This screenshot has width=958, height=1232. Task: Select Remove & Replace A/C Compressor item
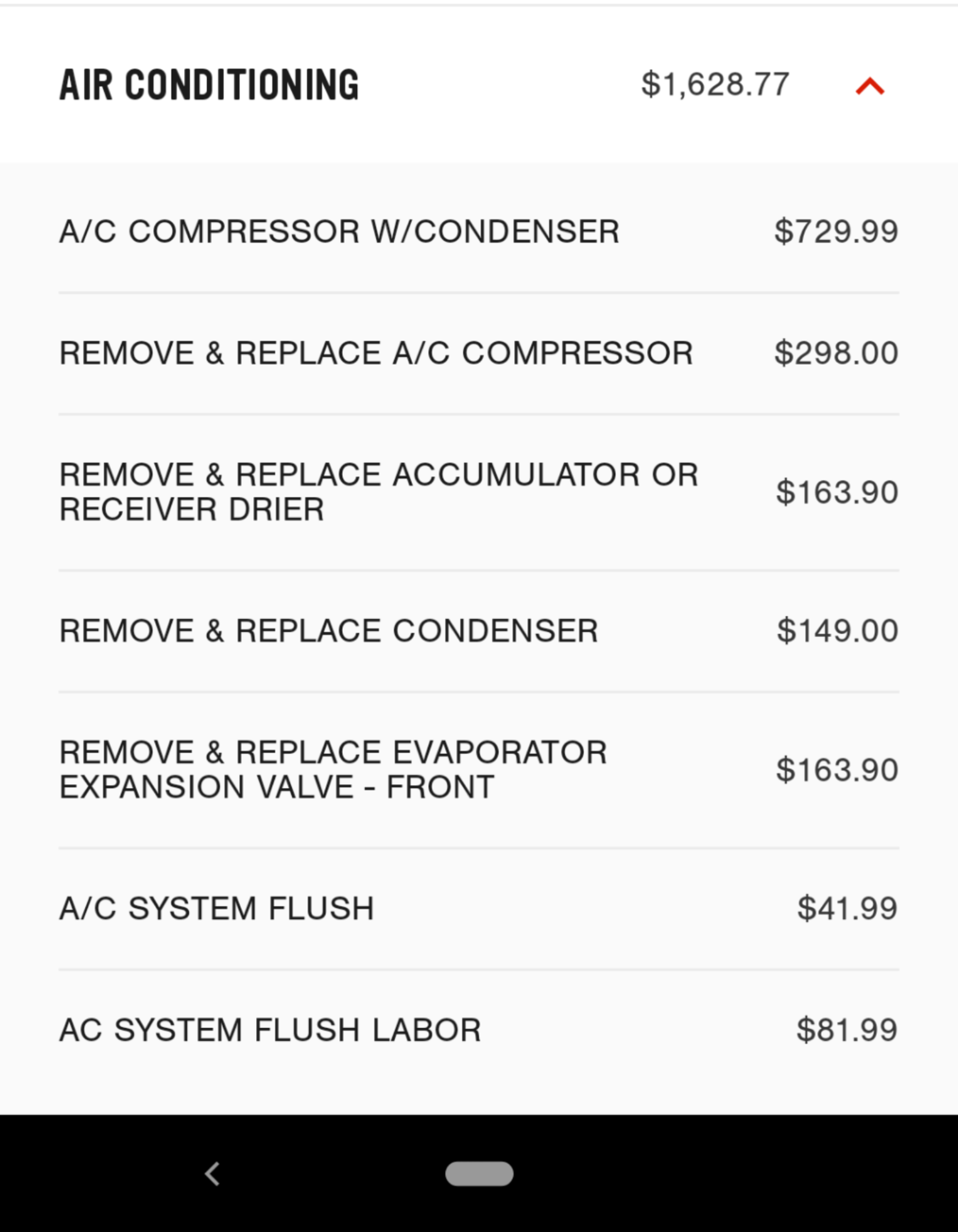click(376, 353)
